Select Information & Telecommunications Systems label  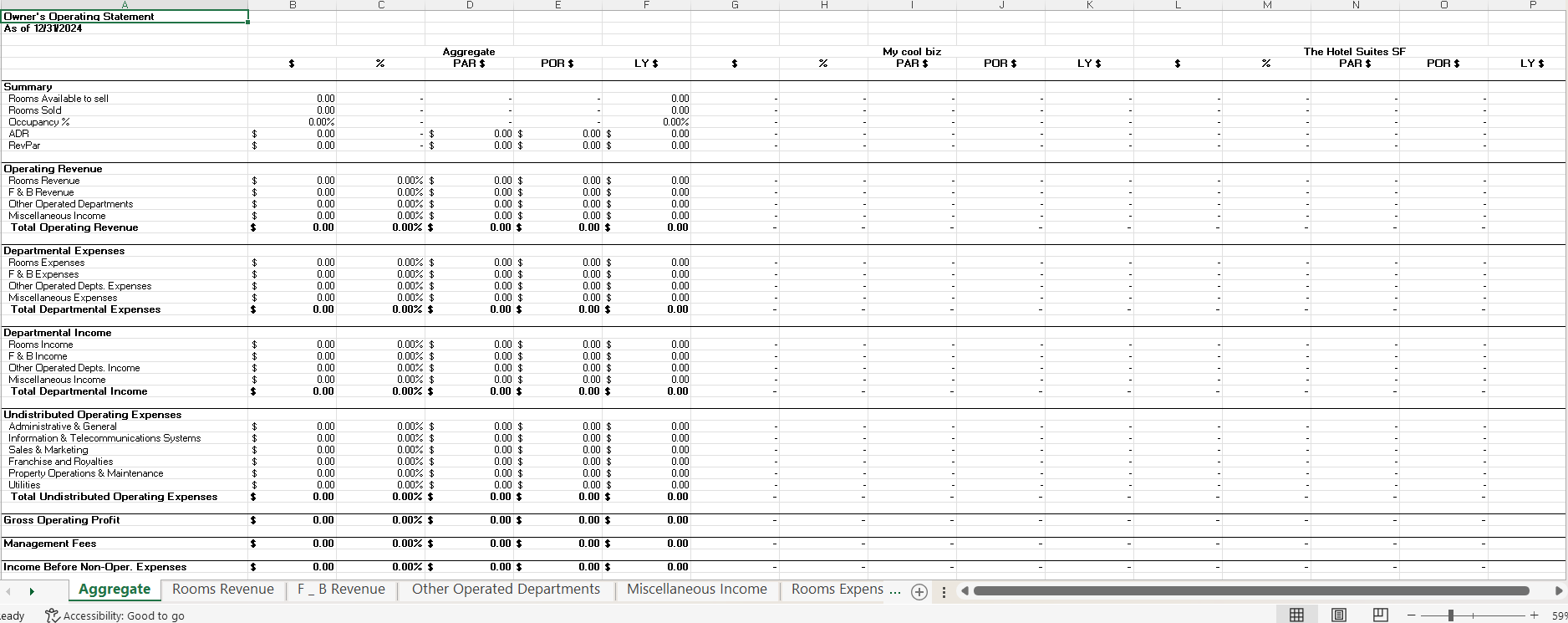coord(104,438)
